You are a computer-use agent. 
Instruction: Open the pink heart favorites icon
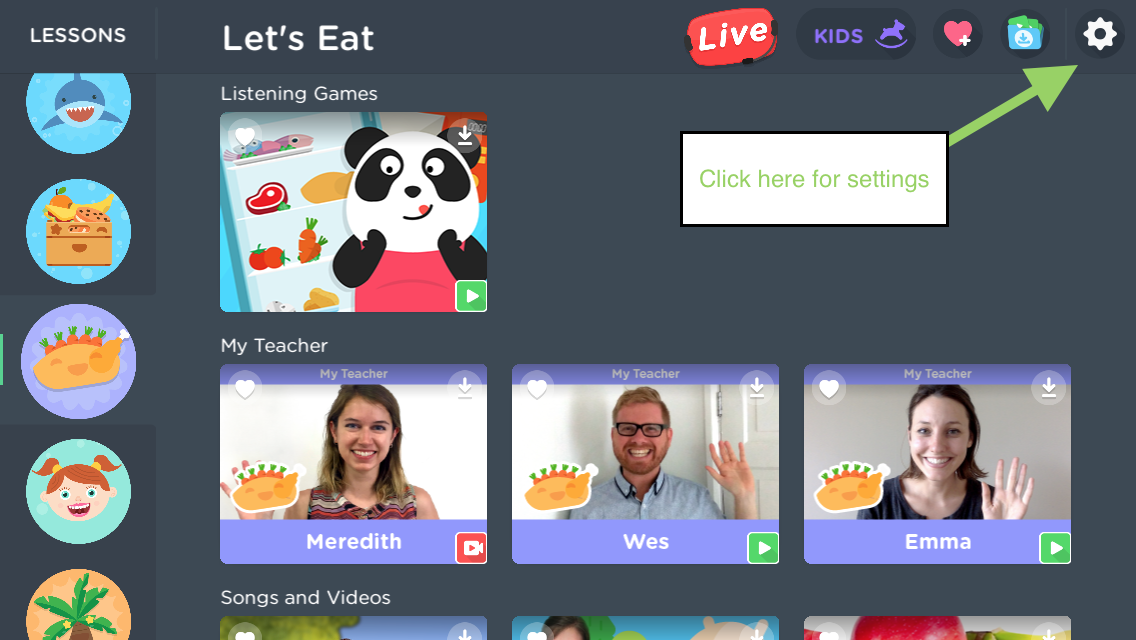click(x=958, y=34)
